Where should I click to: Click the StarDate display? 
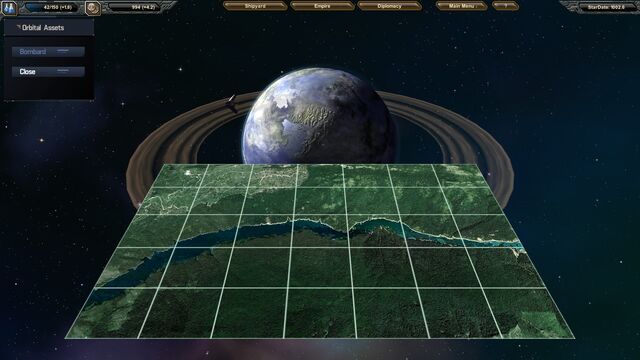click(606, 7)
